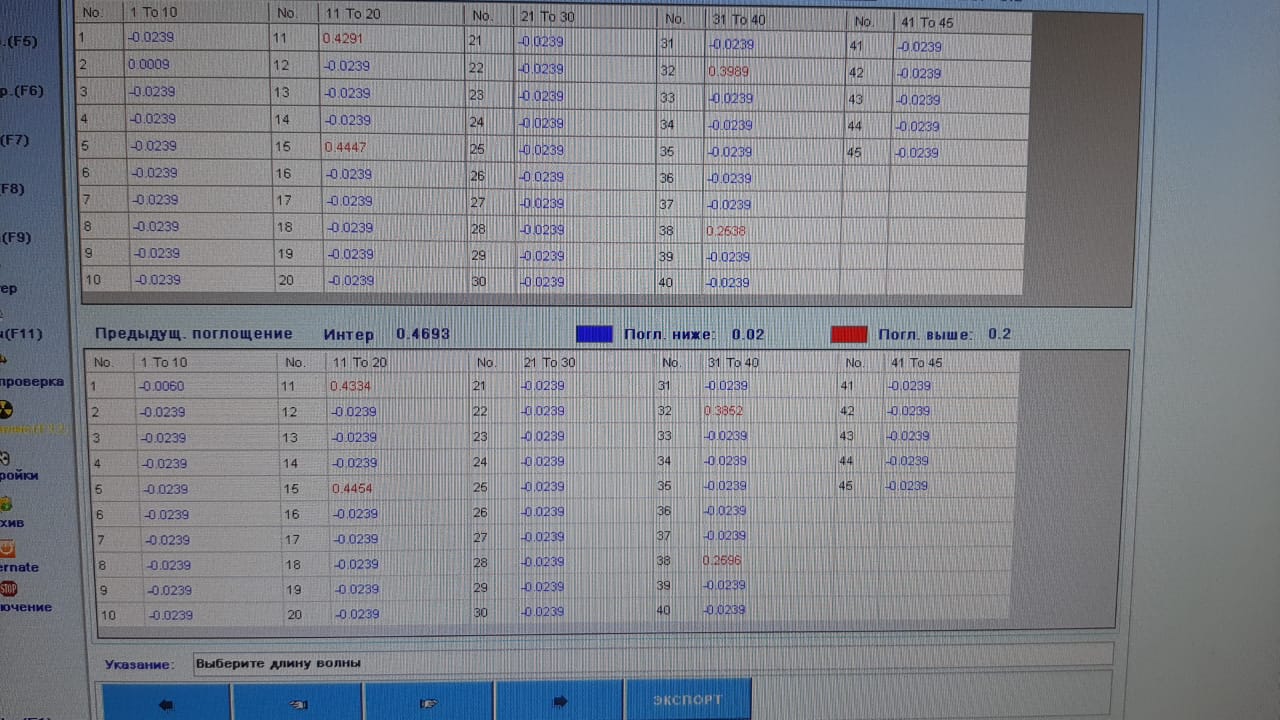Viewport: 1280px width, 720px height.
Task: Select well 38 value 0.2696 in lower table
Action: 724,561
